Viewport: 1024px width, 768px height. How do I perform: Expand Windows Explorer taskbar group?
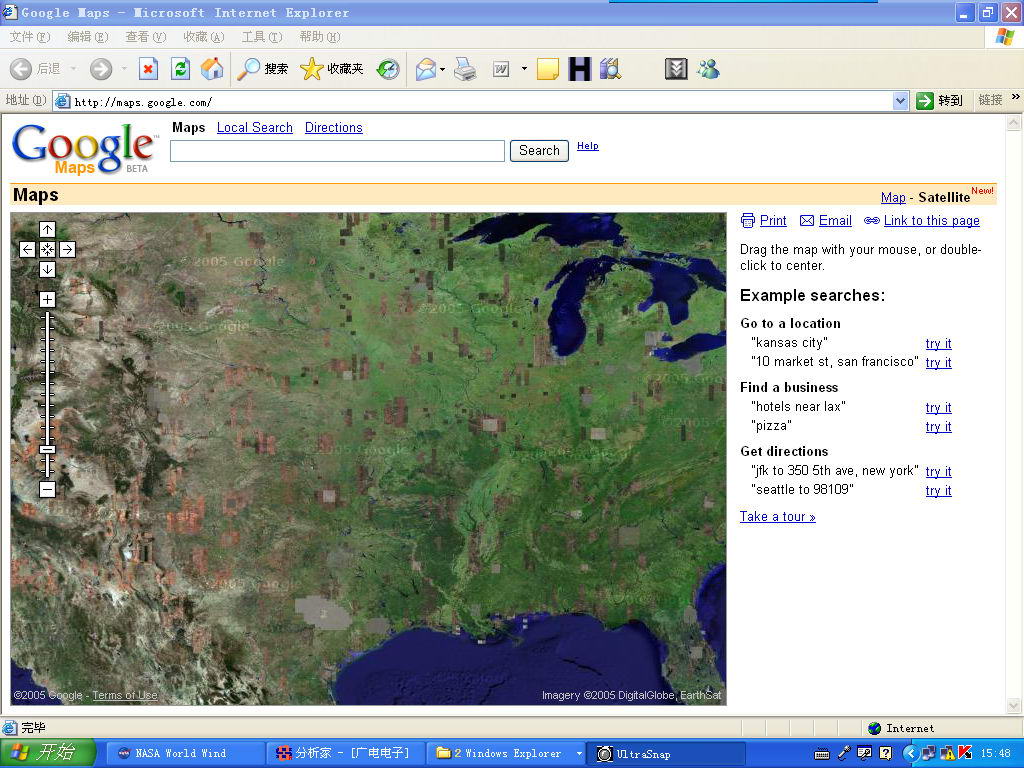(579, 753)
